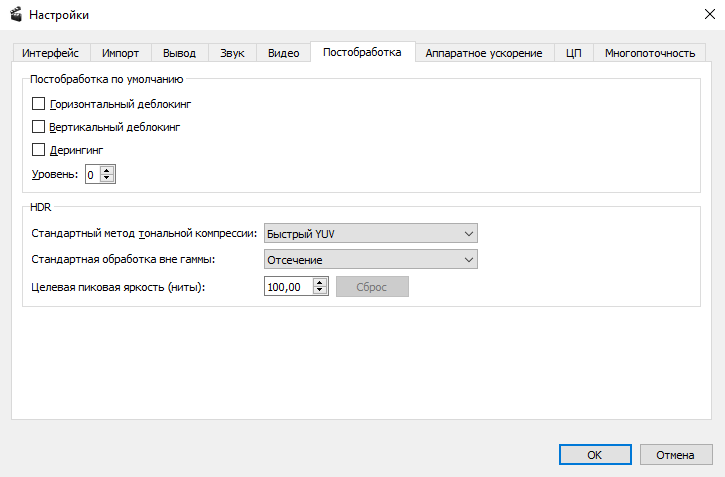Viewport: 725px width, 477px height.
Task: Click the clapperboard app icon in title bar
Action: click(x=16, y=15)
